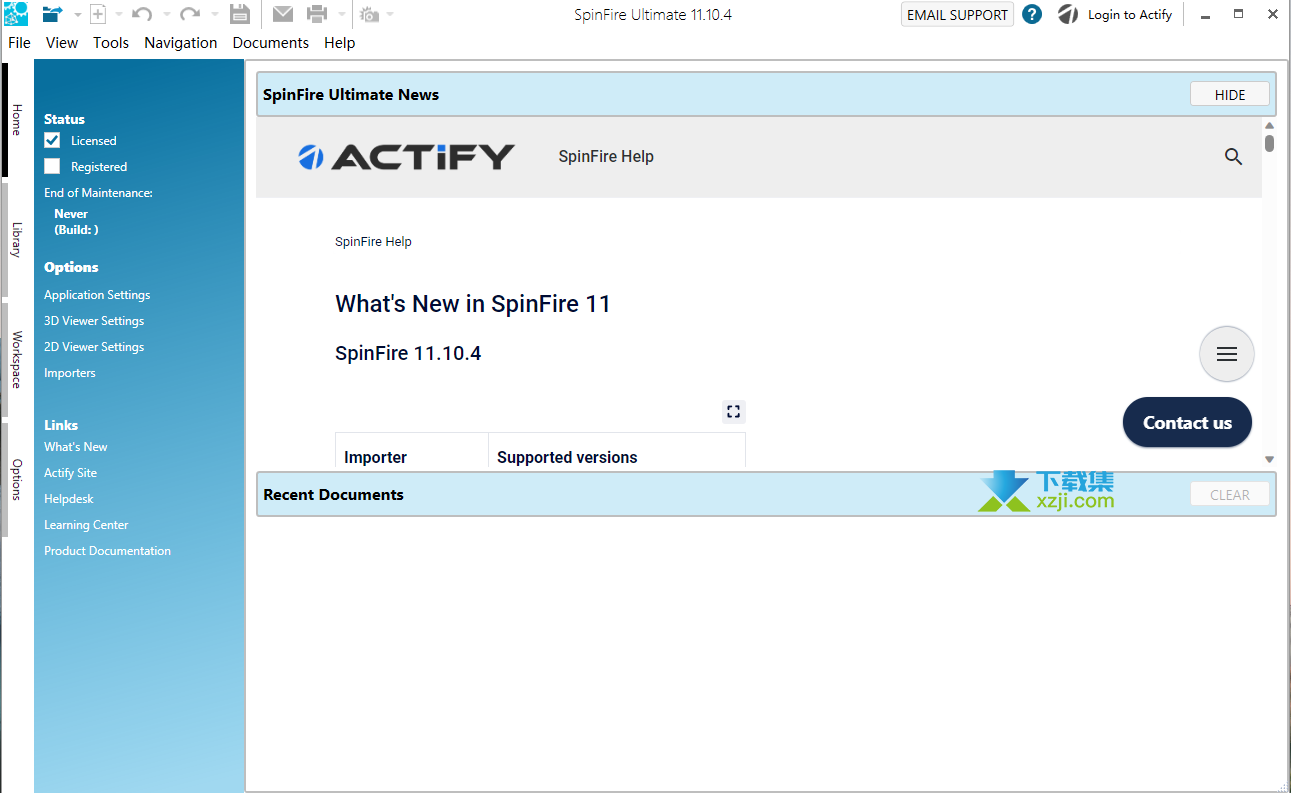This screenshot has height=793, width=1291.
Task: Click the 'SpinFire 11.10.4' heading
Action: click(x=408, y=353)
